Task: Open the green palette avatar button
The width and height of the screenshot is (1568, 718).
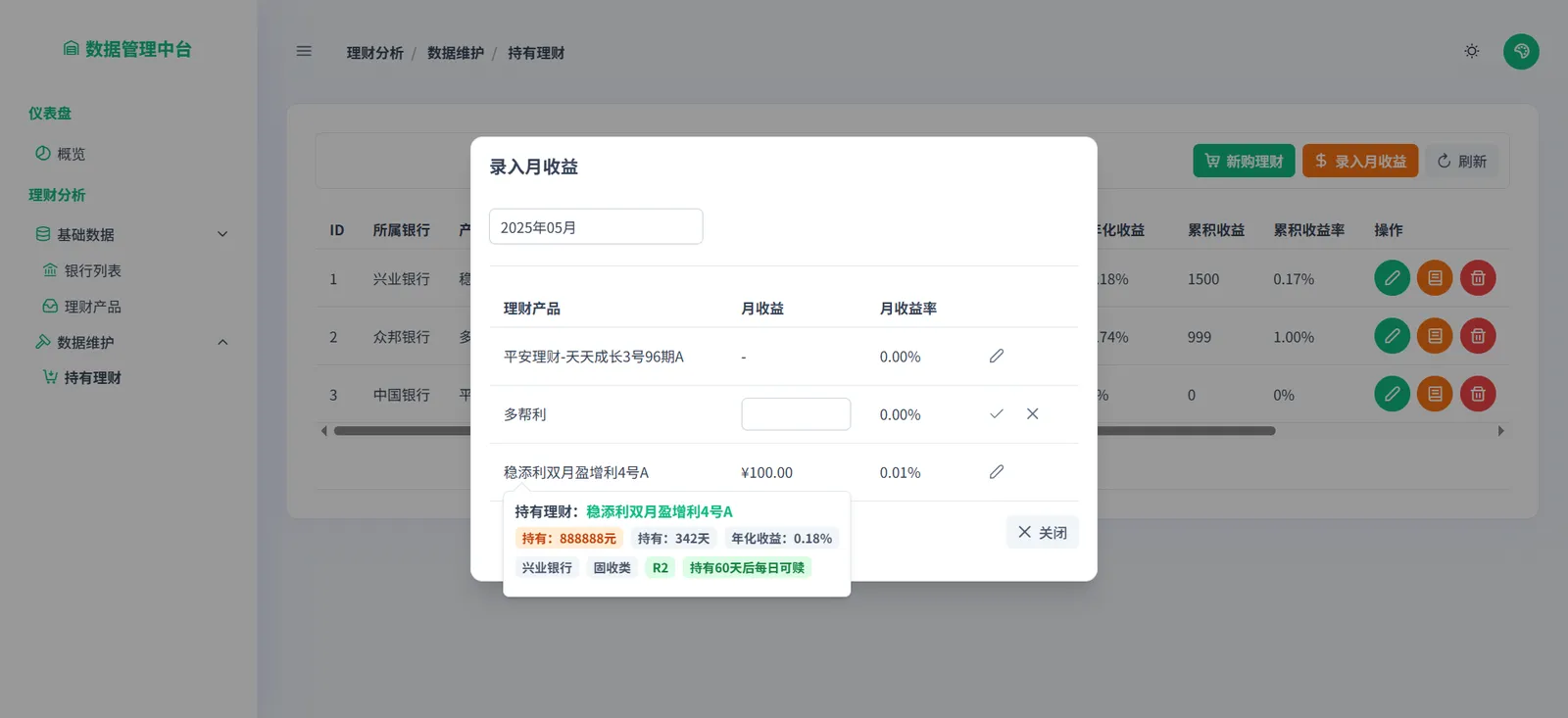Action: click(x=1521, y=51)
